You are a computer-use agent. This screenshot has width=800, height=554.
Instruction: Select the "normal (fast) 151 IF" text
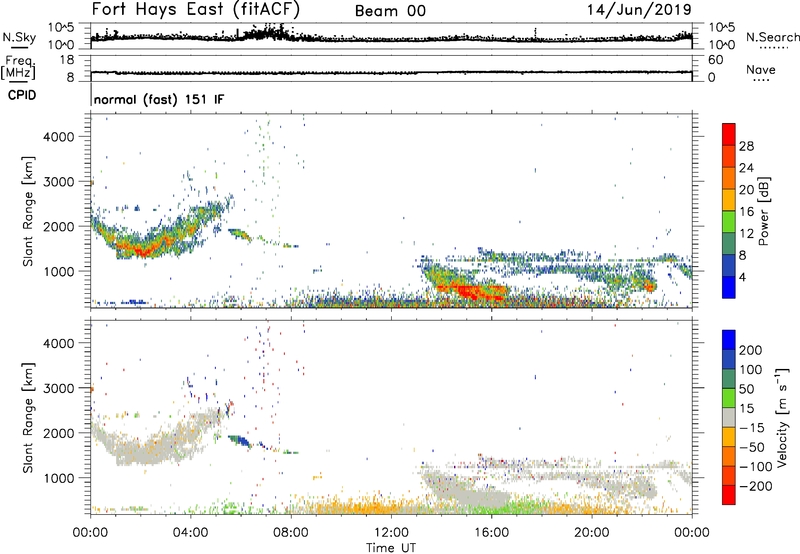159,99
